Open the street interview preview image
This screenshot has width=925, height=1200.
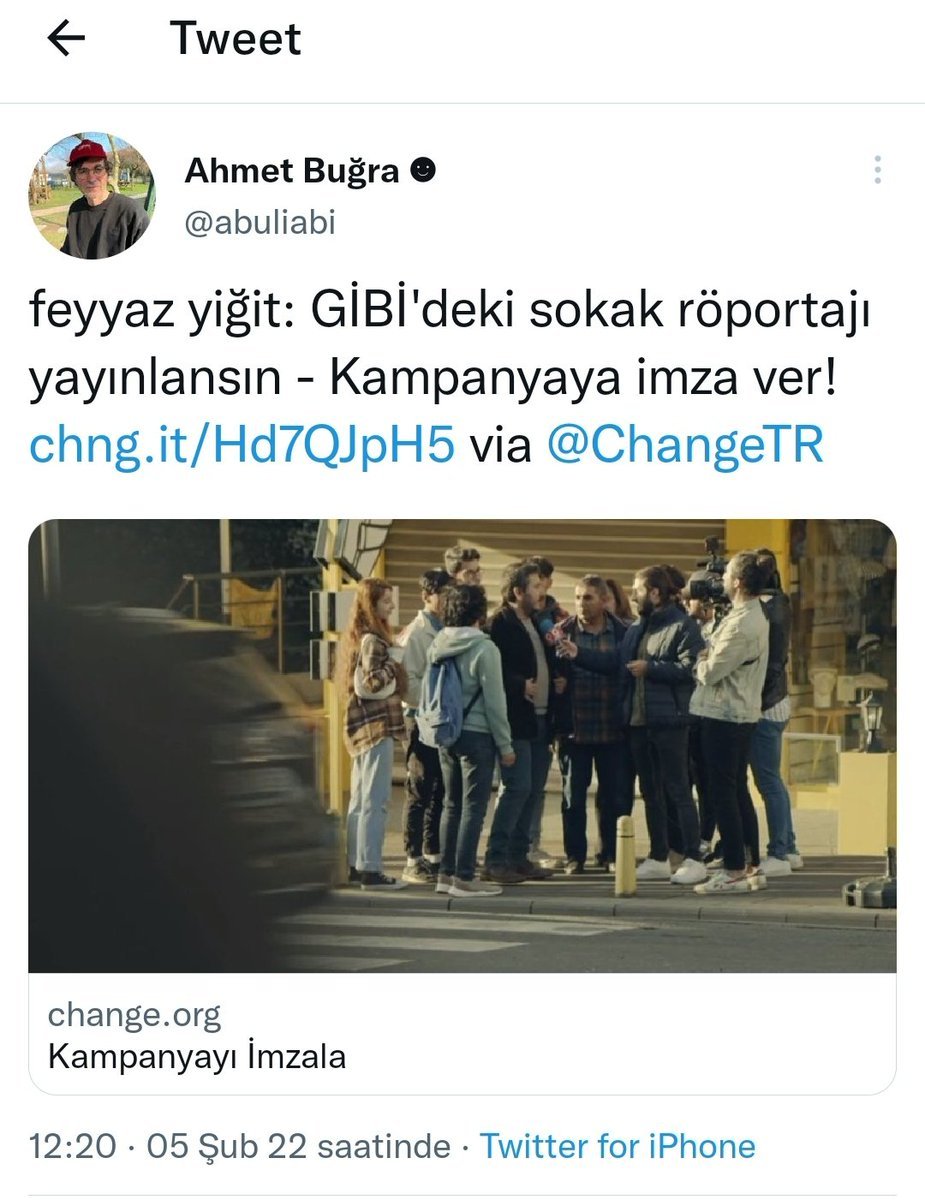(x=462, y=746)
